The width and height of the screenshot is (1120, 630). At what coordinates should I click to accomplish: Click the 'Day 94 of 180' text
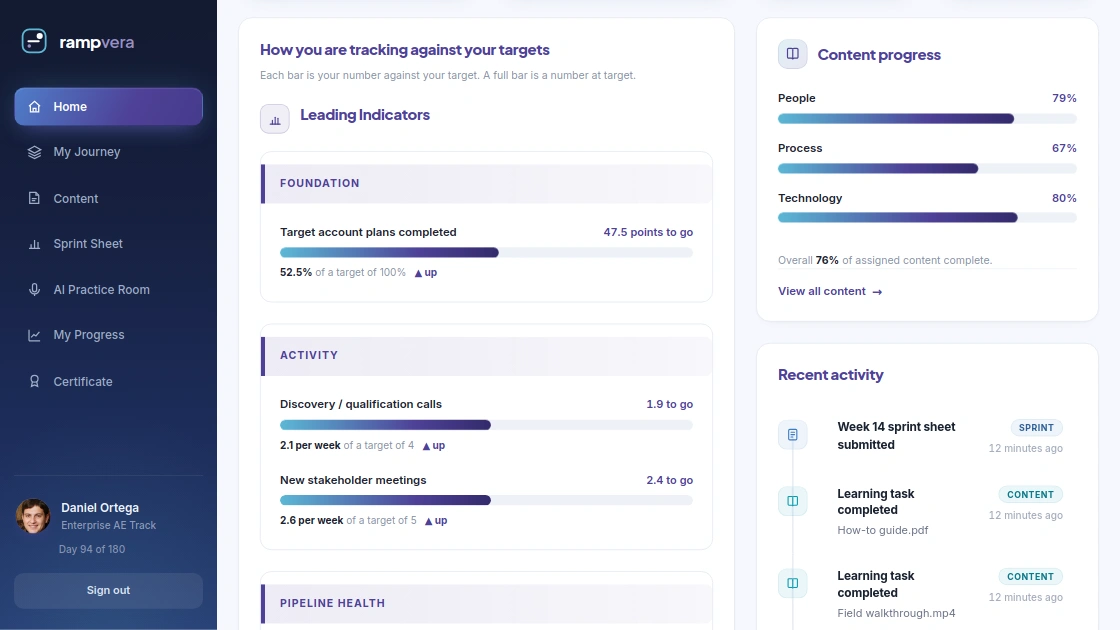[x=91, y=549]
